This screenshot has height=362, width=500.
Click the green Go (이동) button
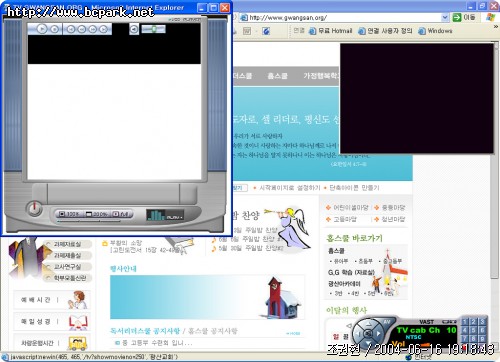(464, 17)
